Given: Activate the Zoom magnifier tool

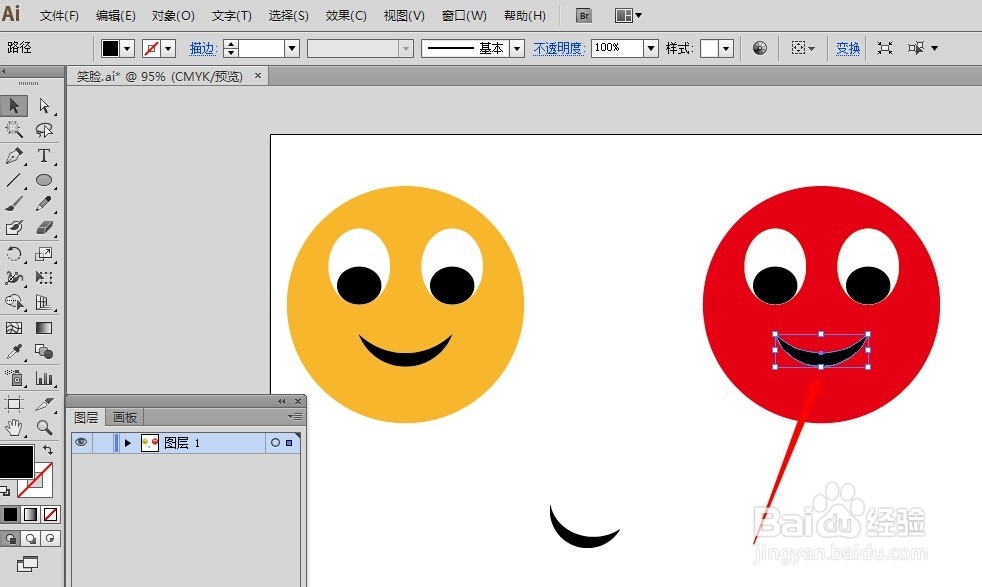Looking at the screenshot, I should pyautogui.click(x=44, y=428).
